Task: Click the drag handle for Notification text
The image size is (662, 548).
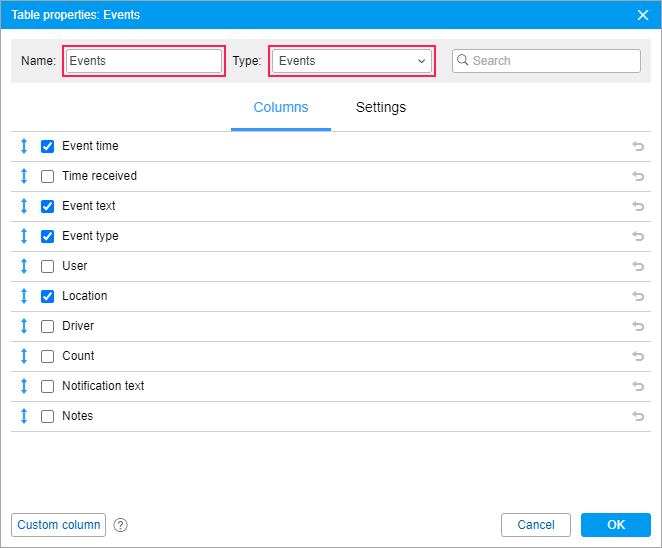Action: click(x=24, y=386)
